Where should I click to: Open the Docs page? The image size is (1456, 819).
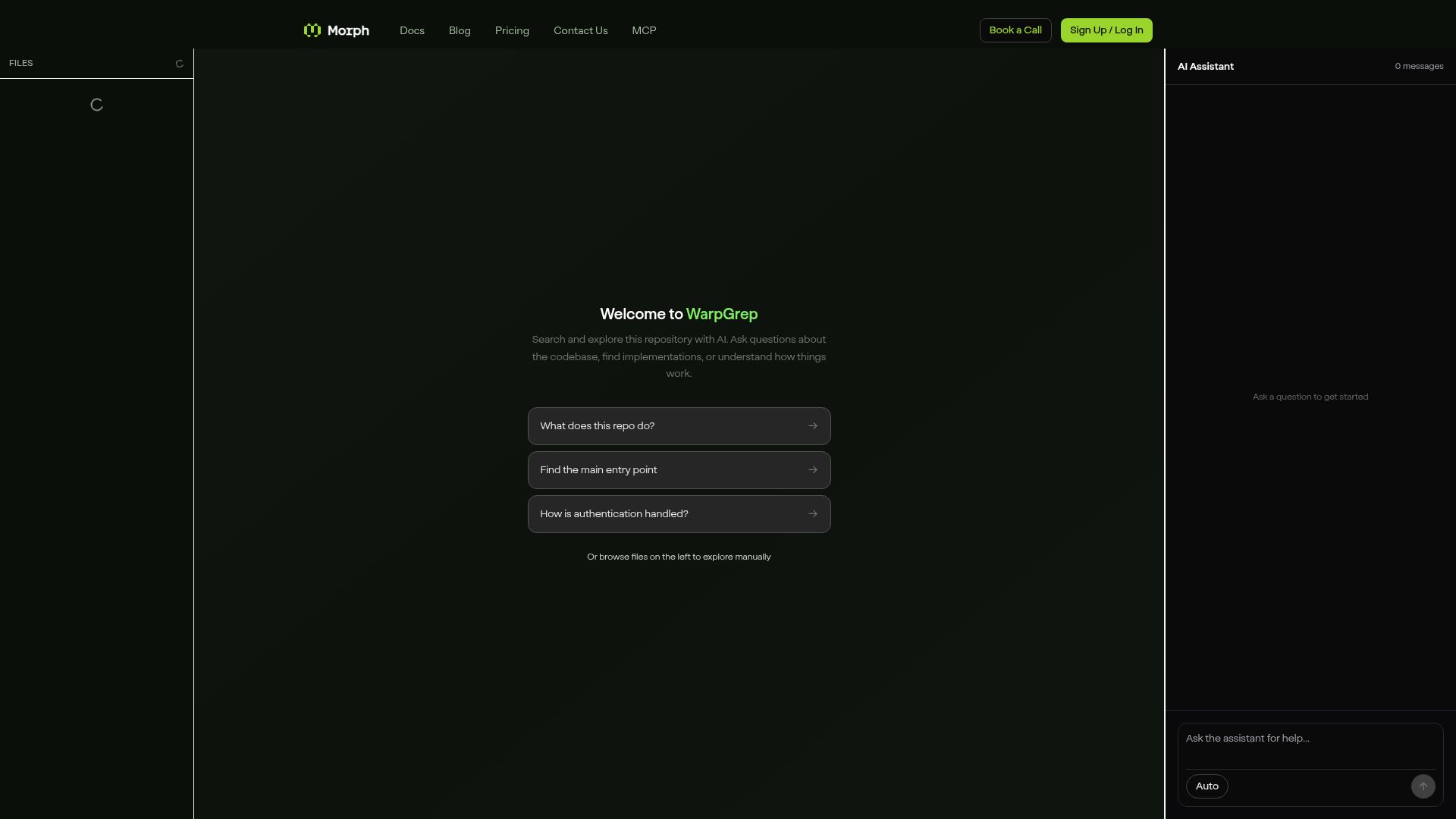pyautogui.click(x=412, y=30)
